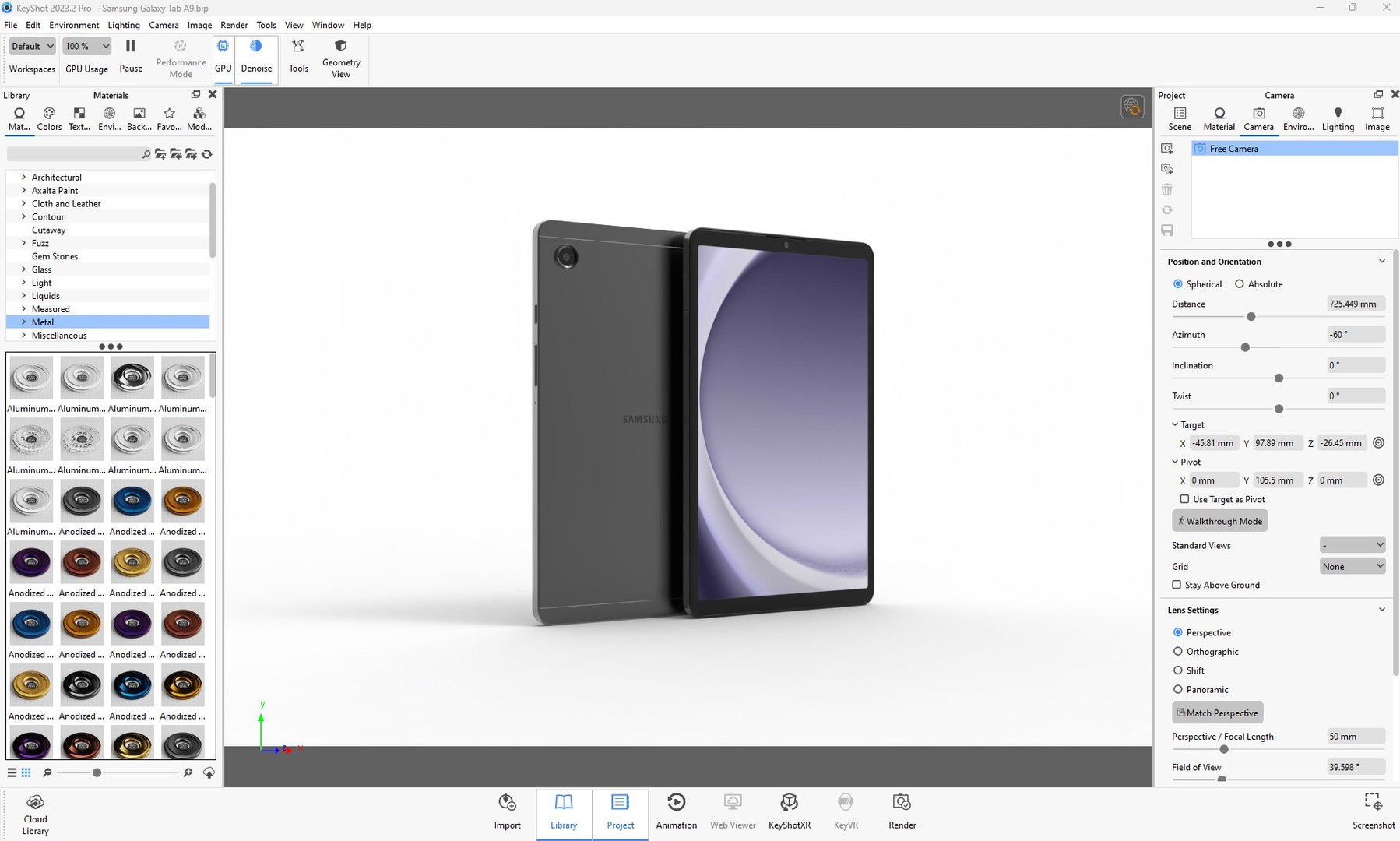Pause the real-time render
Image resolution: width=1400 pixels, height=841 pixels.
(131, 56)
